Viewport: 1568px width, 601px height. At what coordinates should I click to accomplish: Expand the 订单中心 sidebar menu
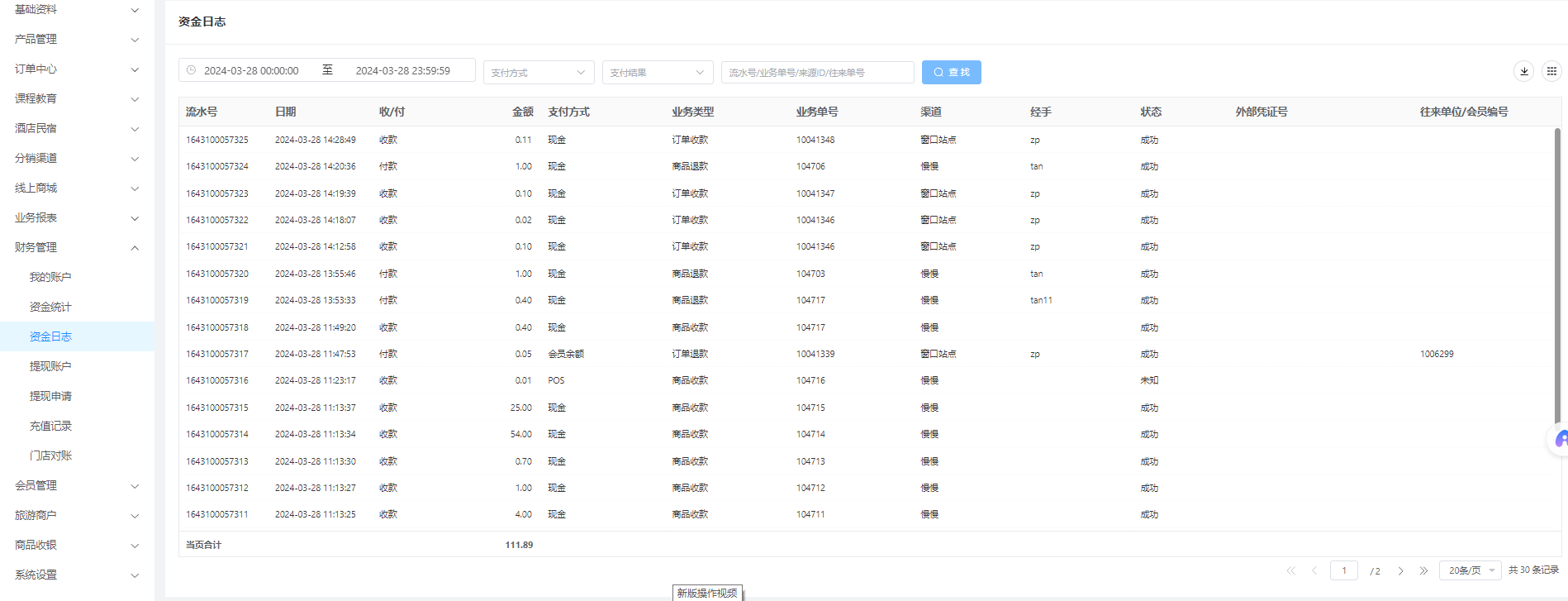coord(77,69)
